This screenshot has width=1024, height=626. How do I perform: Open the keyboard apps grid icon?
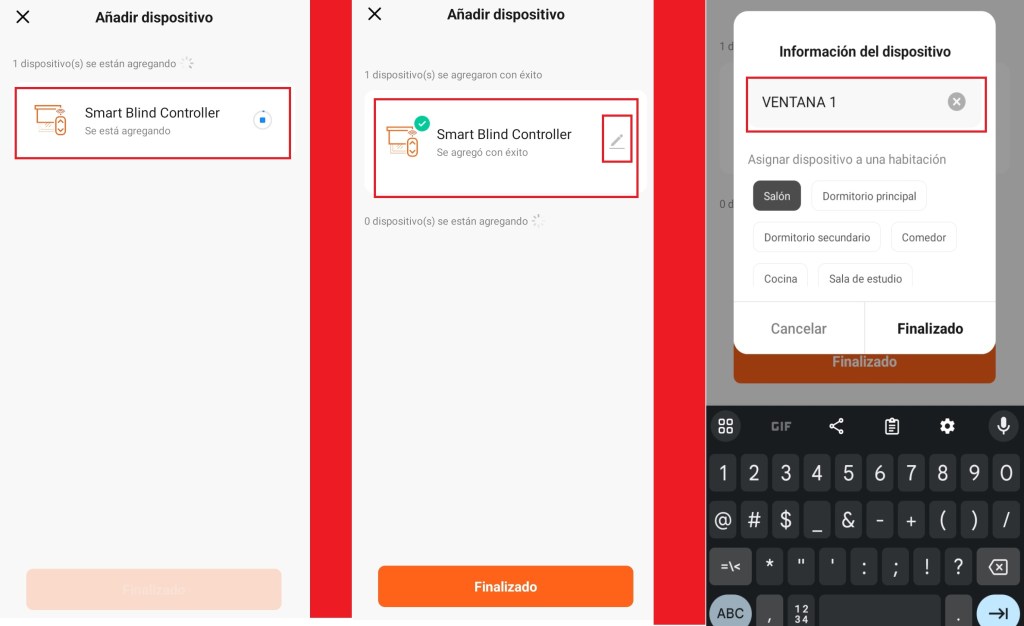pyautogui.click(x=726, y=426)
